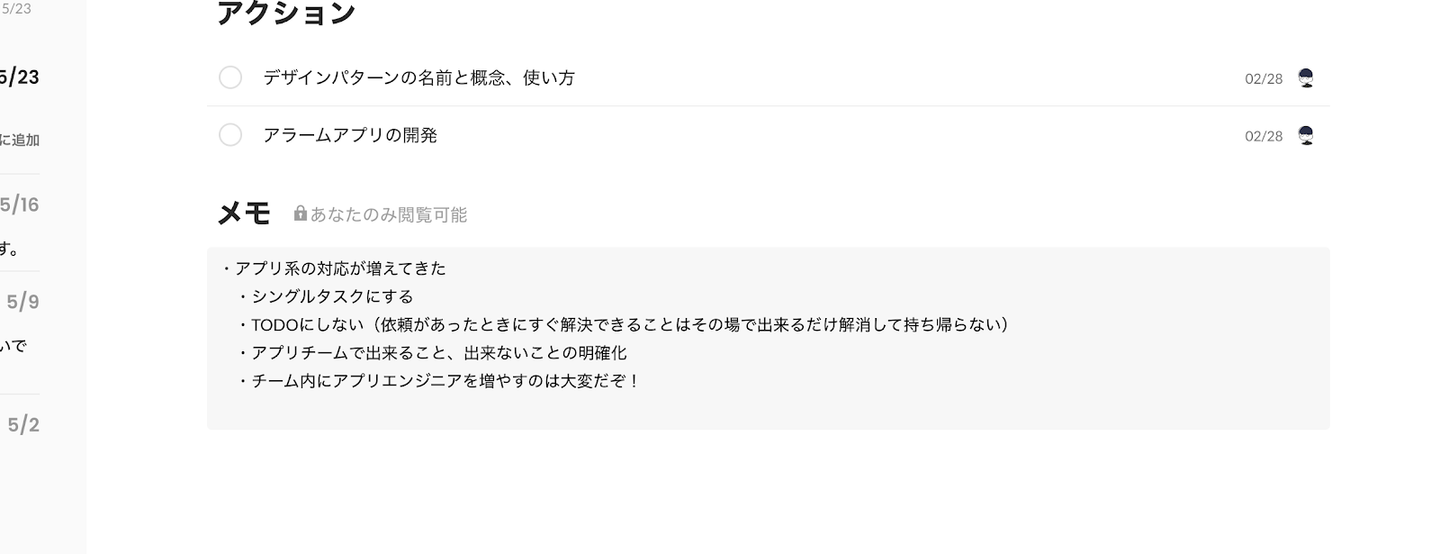This screenshot has width=1440, height=554.
Task: Open the アラームアプリの開発 action text
Action: tap(350, 135)
